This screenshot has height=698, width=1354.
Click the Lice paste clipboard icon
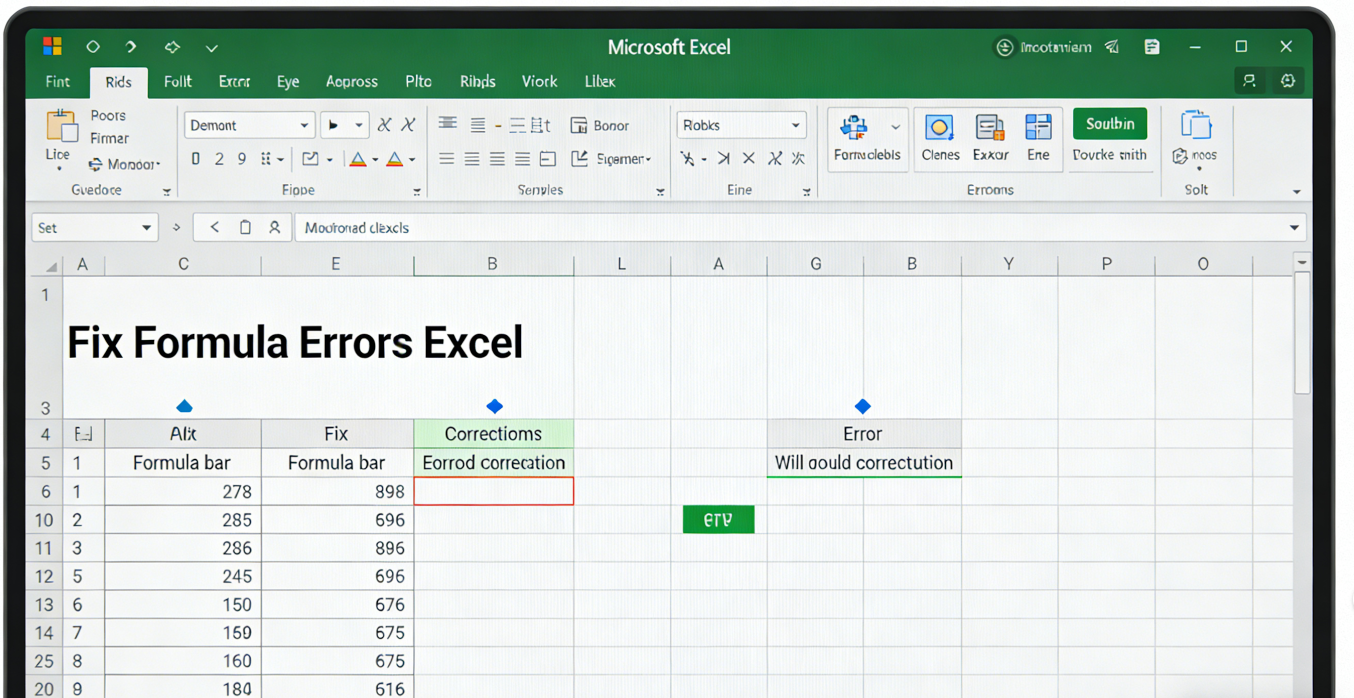61,126
